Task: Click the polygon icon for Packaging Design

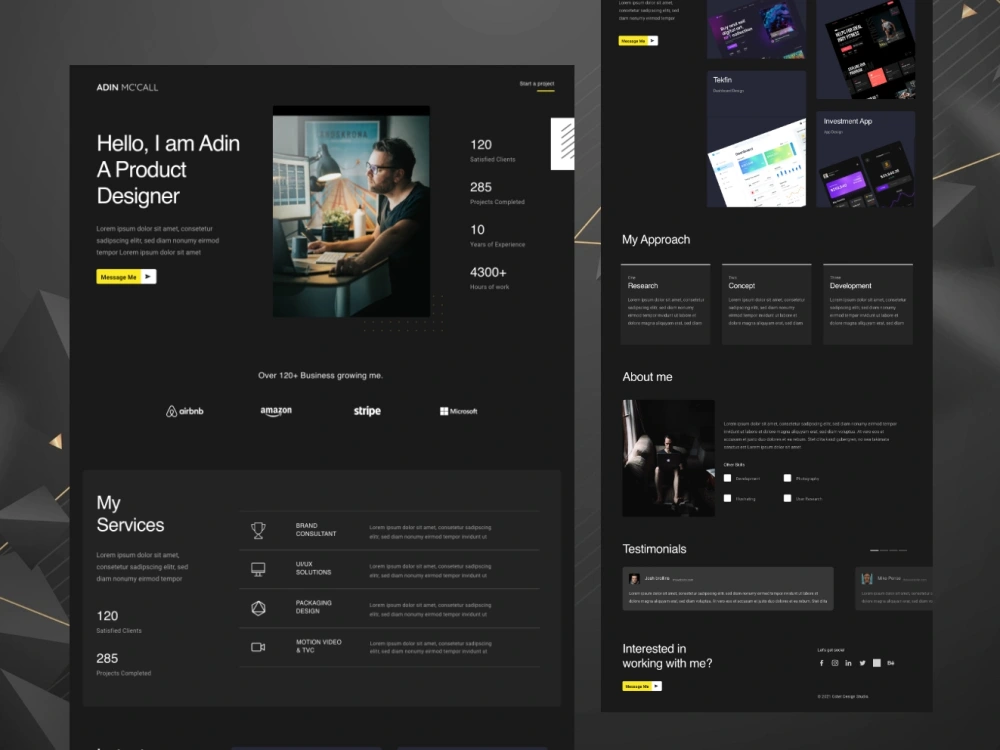Action: (x=258, y=608)
